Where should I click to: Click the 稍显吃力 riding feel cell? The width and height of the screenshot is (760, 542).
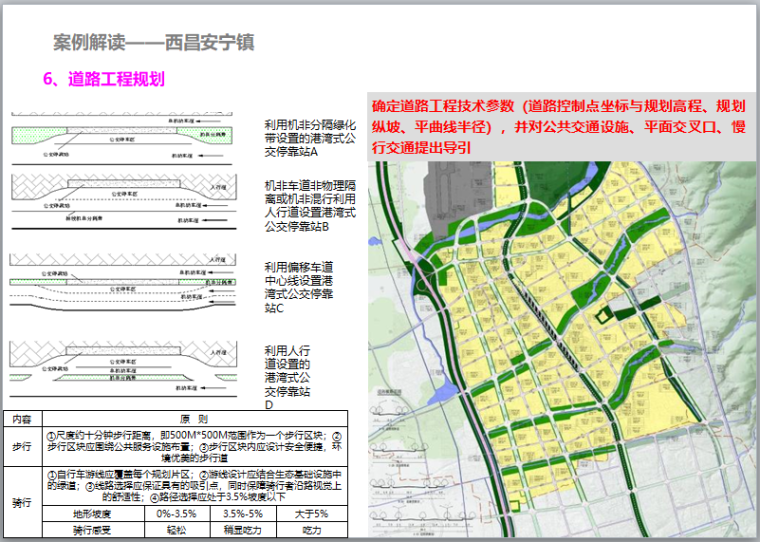(241, 529)
